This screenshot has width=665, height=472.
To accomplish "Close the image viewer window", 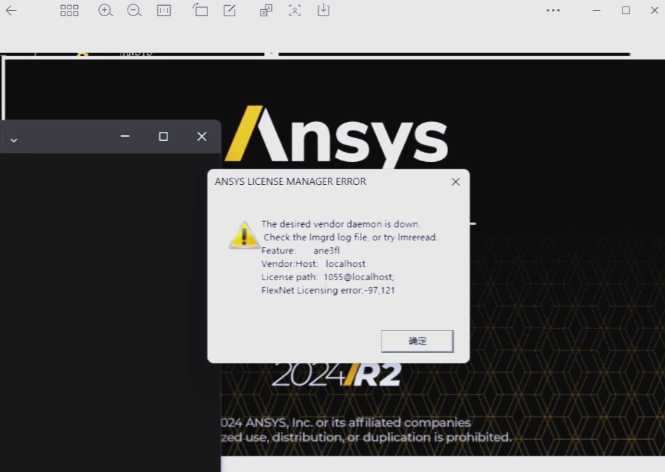I will [654, 10].
